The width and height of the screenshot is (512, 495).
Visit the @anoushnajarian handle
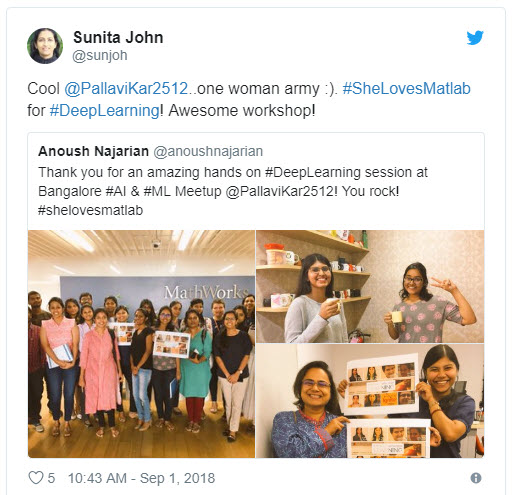click(208, 151)
